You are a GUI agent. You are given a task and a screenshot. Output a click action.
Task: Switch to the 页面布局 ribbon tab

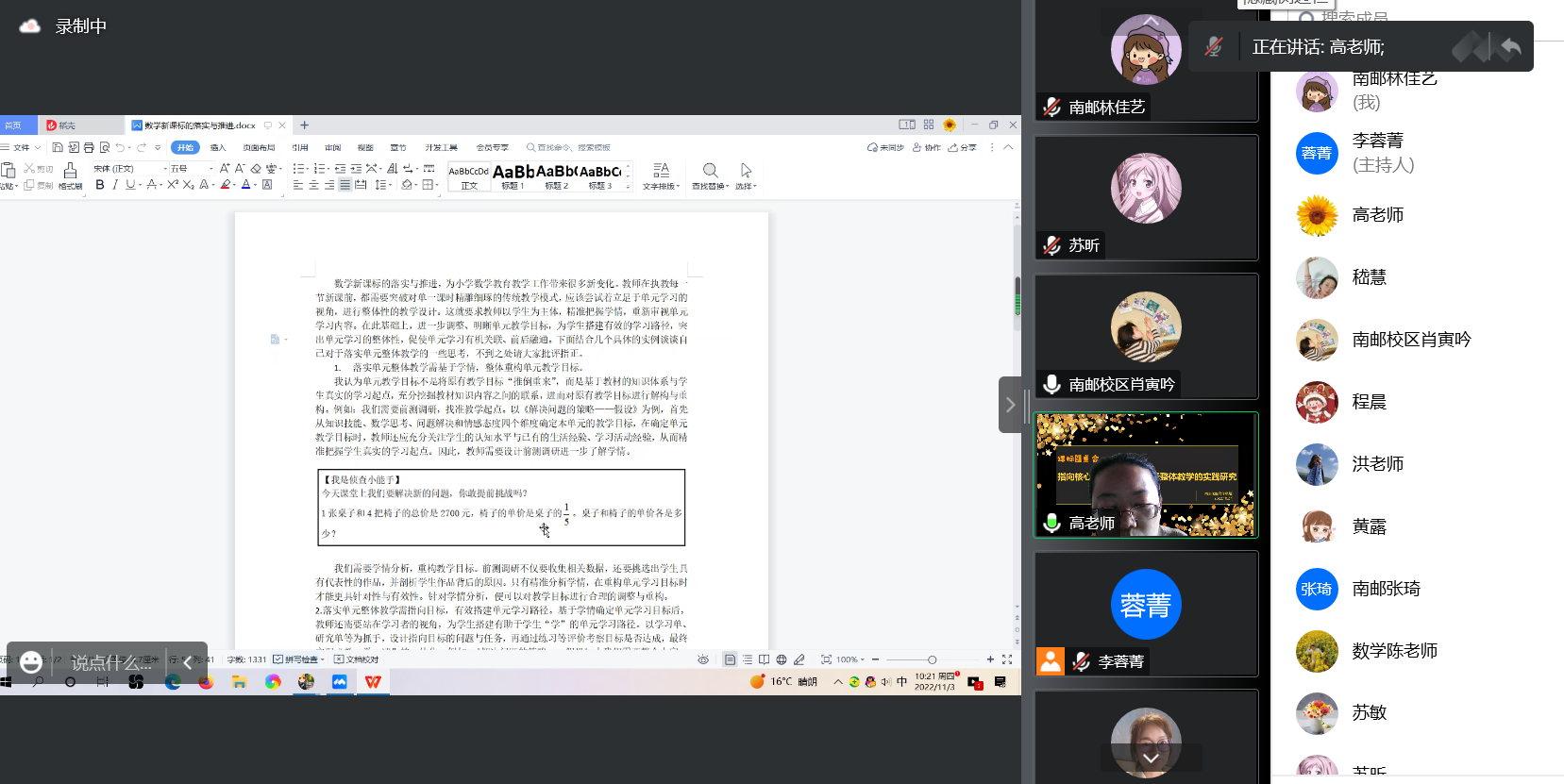click(259, 147)
